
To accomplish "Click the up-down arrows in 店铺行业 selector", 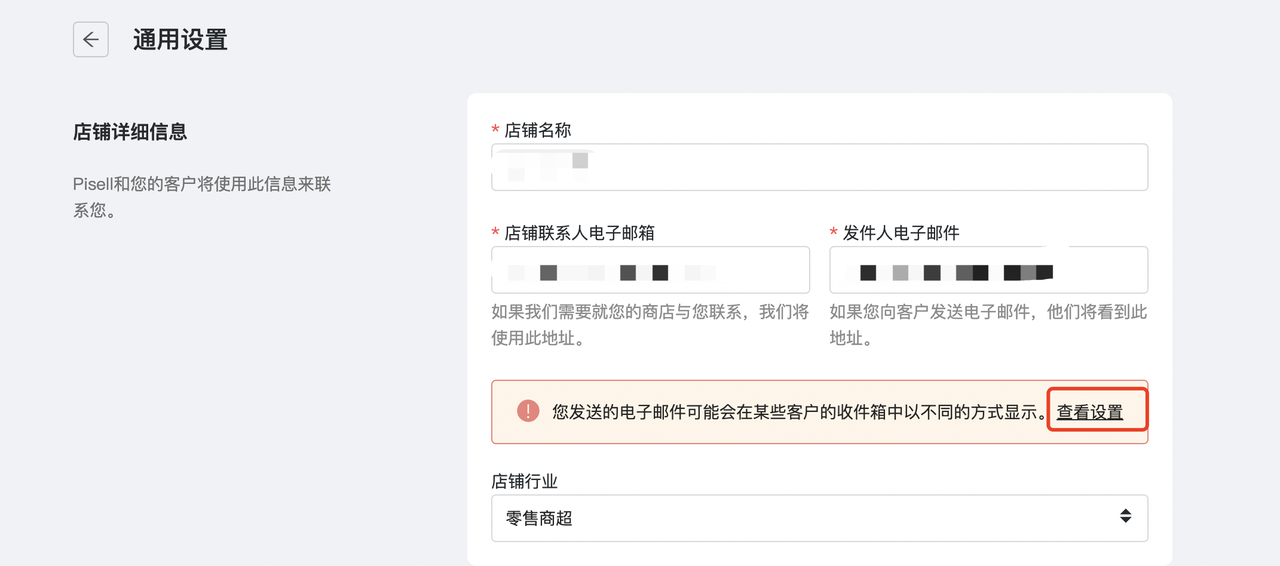I will tap(1125, 516).
